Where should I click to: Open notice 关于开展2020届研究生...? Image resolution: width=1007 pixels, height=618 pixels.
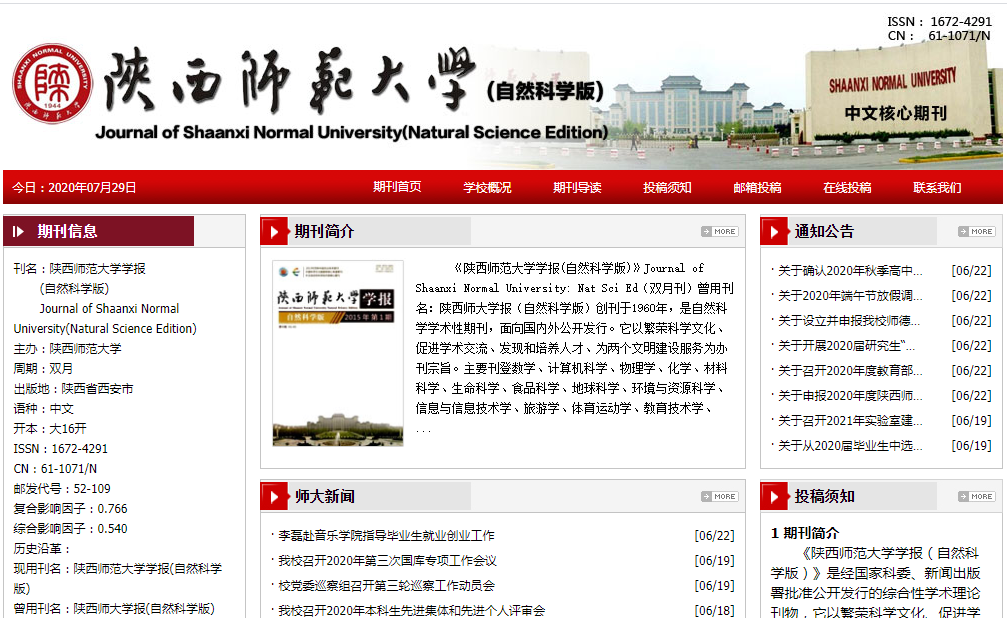tap(846, 346)
